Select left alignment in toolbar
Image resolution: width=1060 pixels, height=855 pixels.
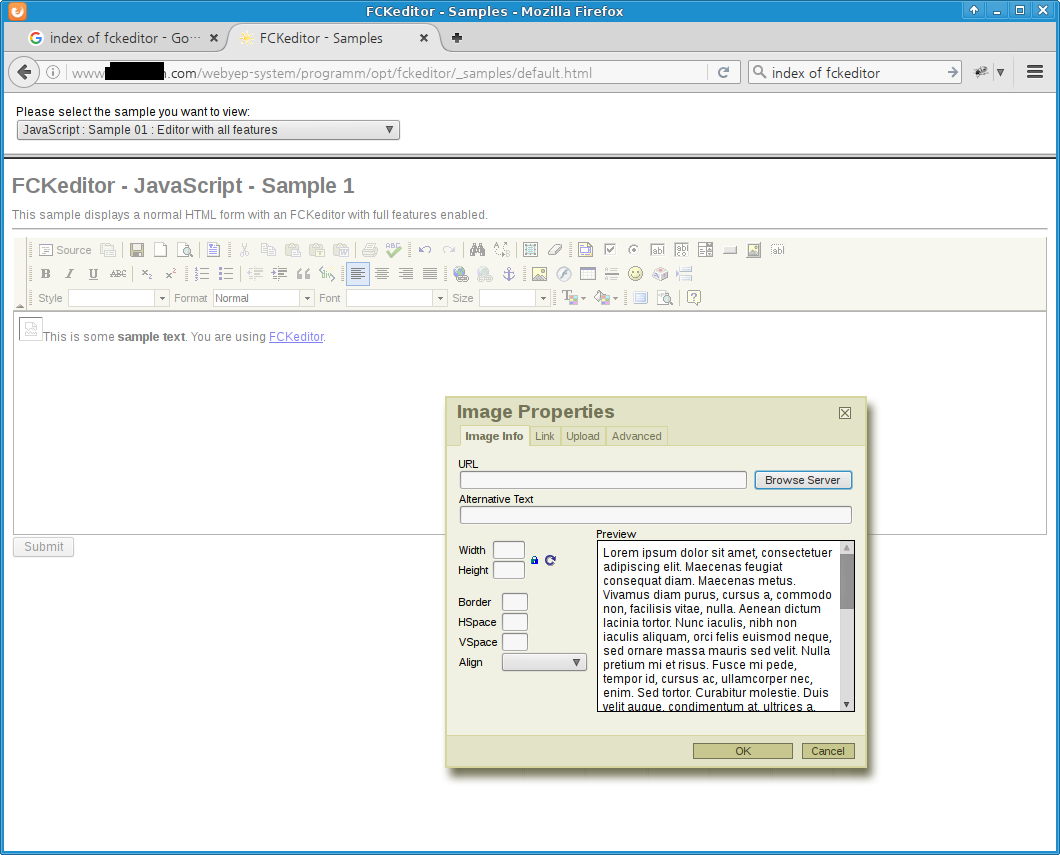tap(358, 274)
